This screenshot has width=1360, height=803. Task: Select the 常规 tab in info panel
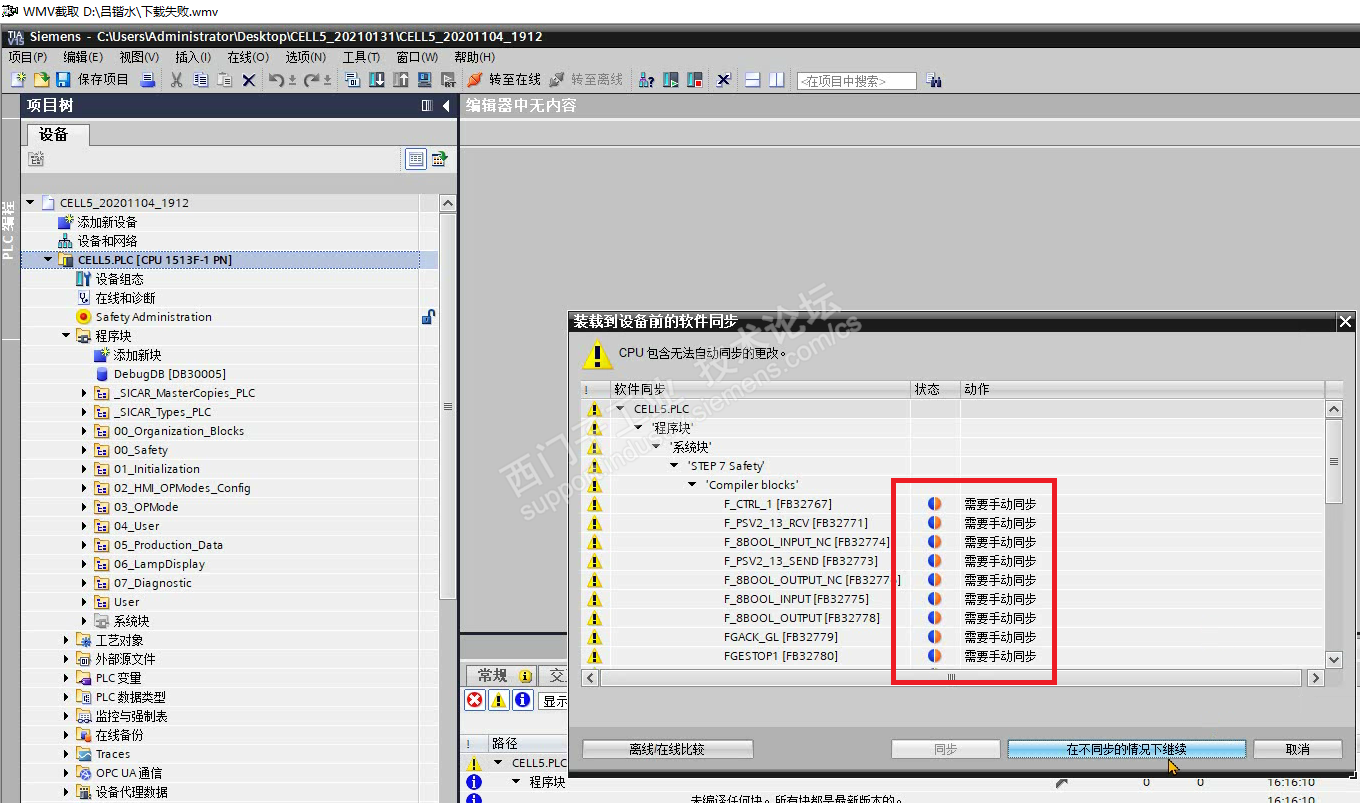tap(499, 676)
